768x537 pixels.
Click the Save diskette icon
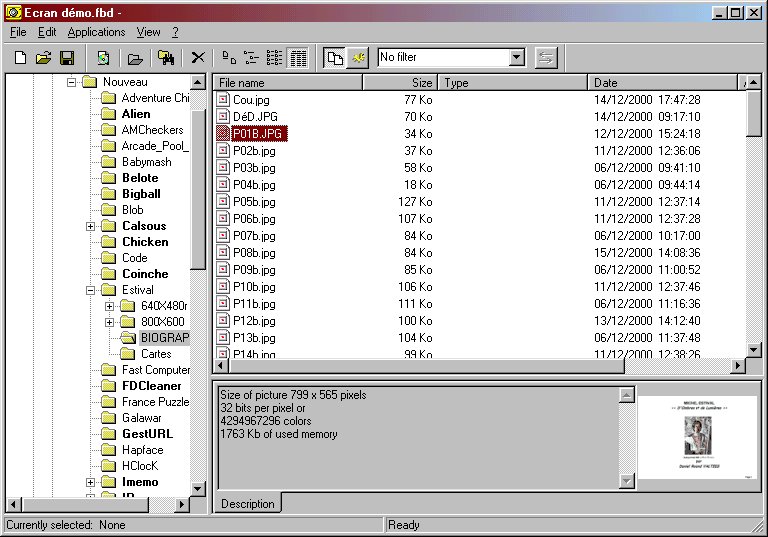tap(68, 58)
